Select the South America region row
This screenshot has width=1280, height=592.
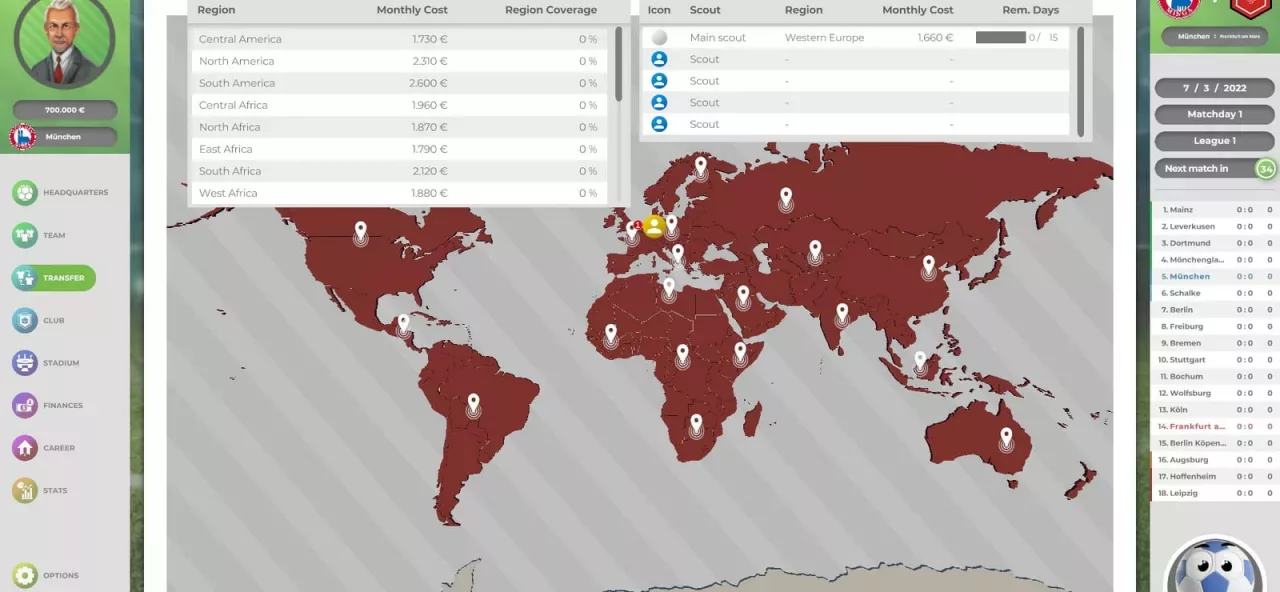point(399,83)
